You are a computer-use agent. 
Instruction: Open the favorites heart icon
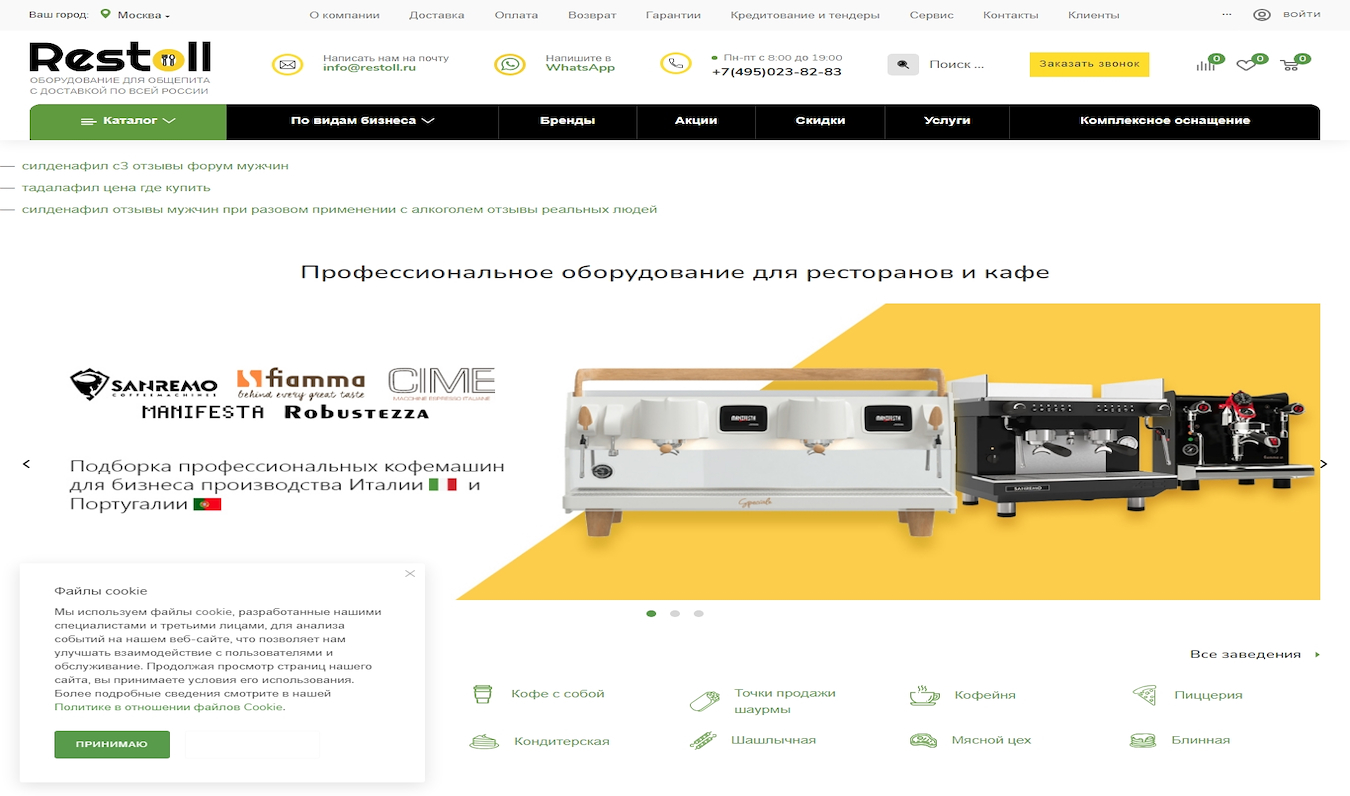coord(1246,65)
